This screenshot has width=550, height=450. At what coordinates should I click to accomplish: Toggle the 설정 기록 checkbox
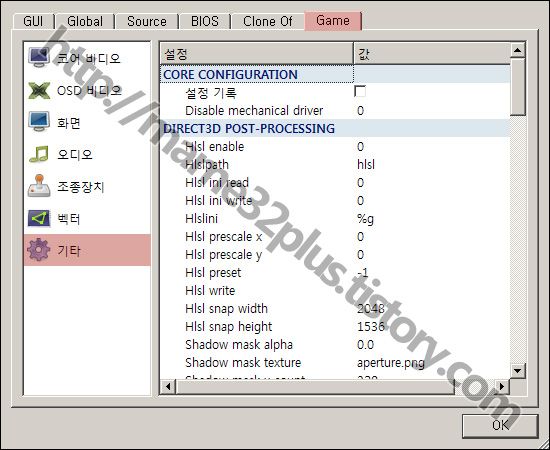(360, 92)
